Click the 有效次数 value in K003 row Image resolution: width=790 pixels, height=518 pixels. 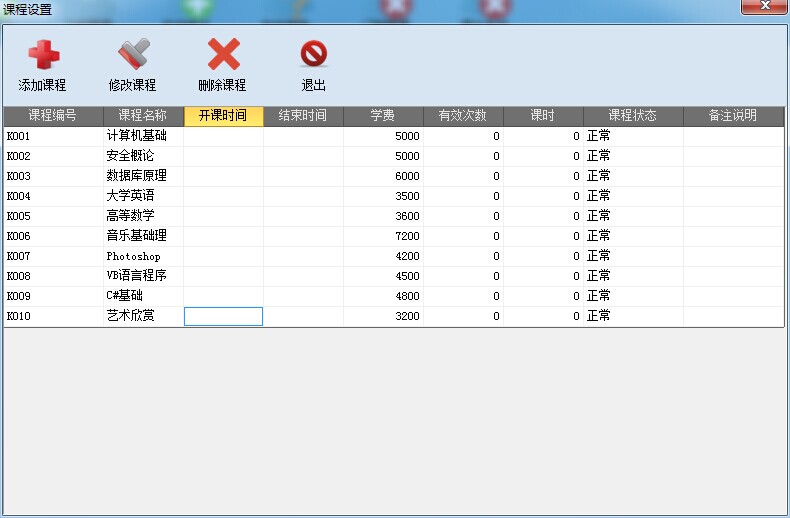coord(496,176)
